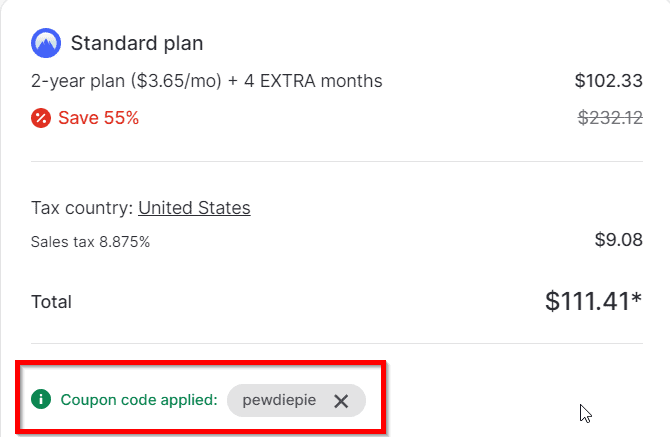Viewport: 670px width, 437px height.
Task: Click the green info icon beside coupon text
Action: coord(41,400)
